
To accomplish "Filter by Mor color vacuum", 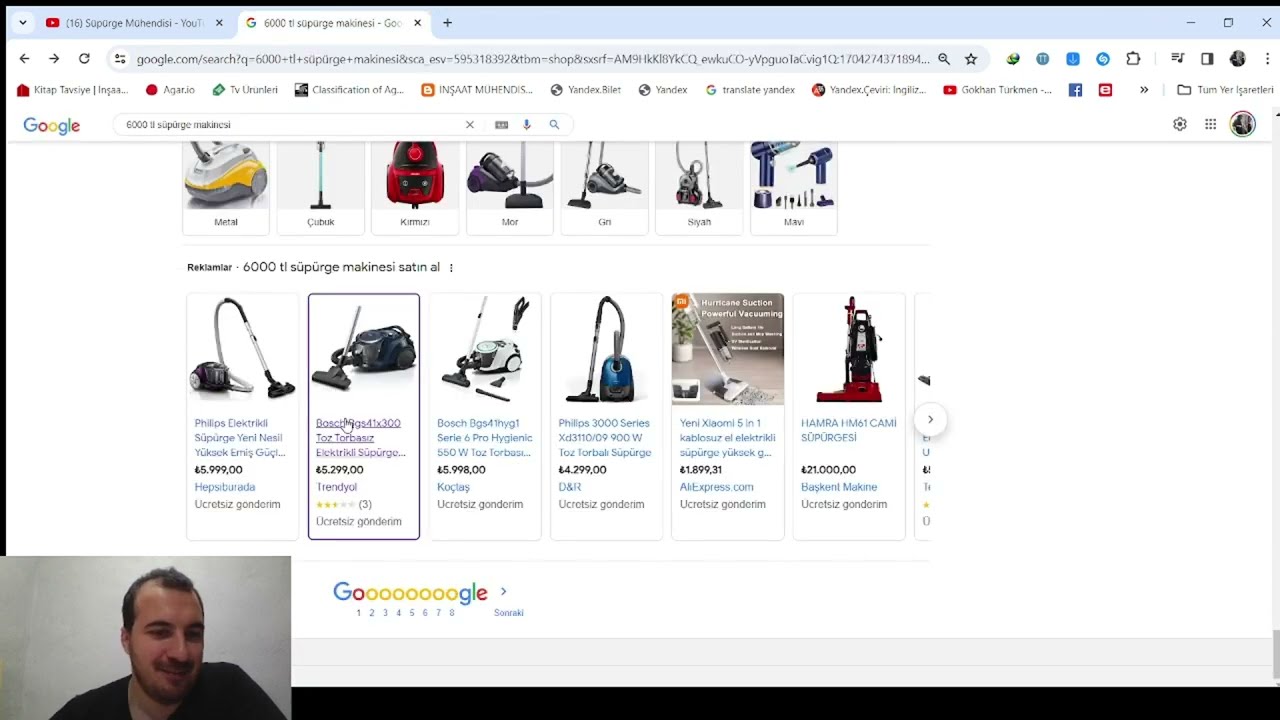I will click(510, 187).
